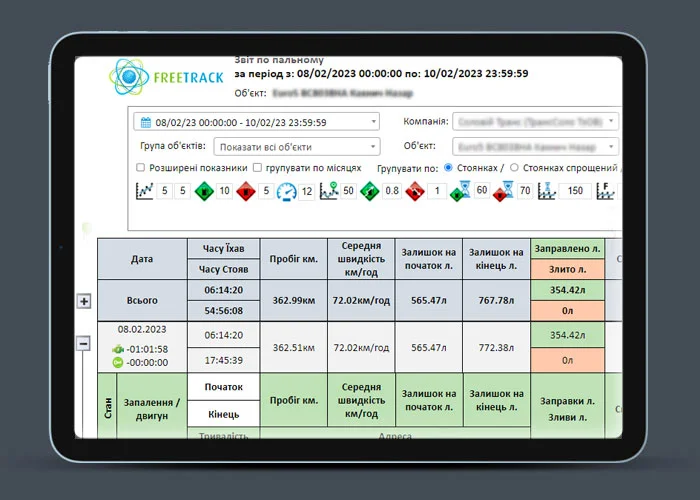Click the chart smoothing icon at row start
The height and width of the screenshot is (500, 700).
[x=143, y=191]
